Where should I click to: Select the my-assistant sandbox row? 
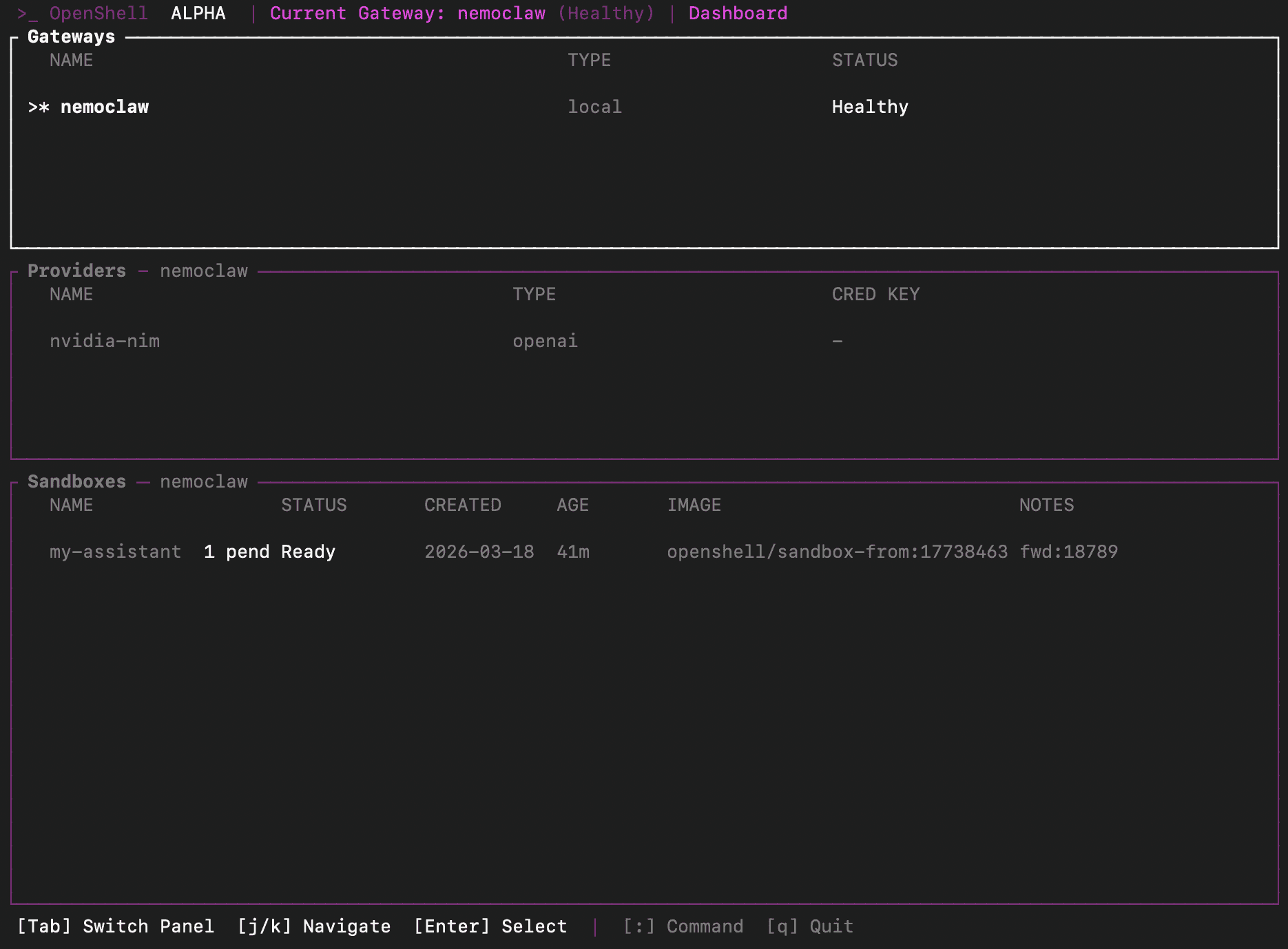point(115,552)
